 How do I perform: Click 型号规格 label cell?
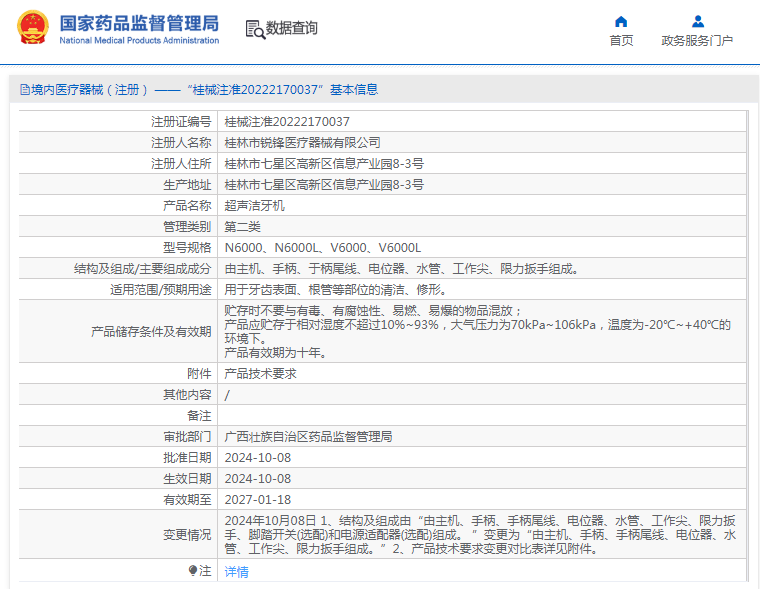pyautogui.click(x=187, y=248)
